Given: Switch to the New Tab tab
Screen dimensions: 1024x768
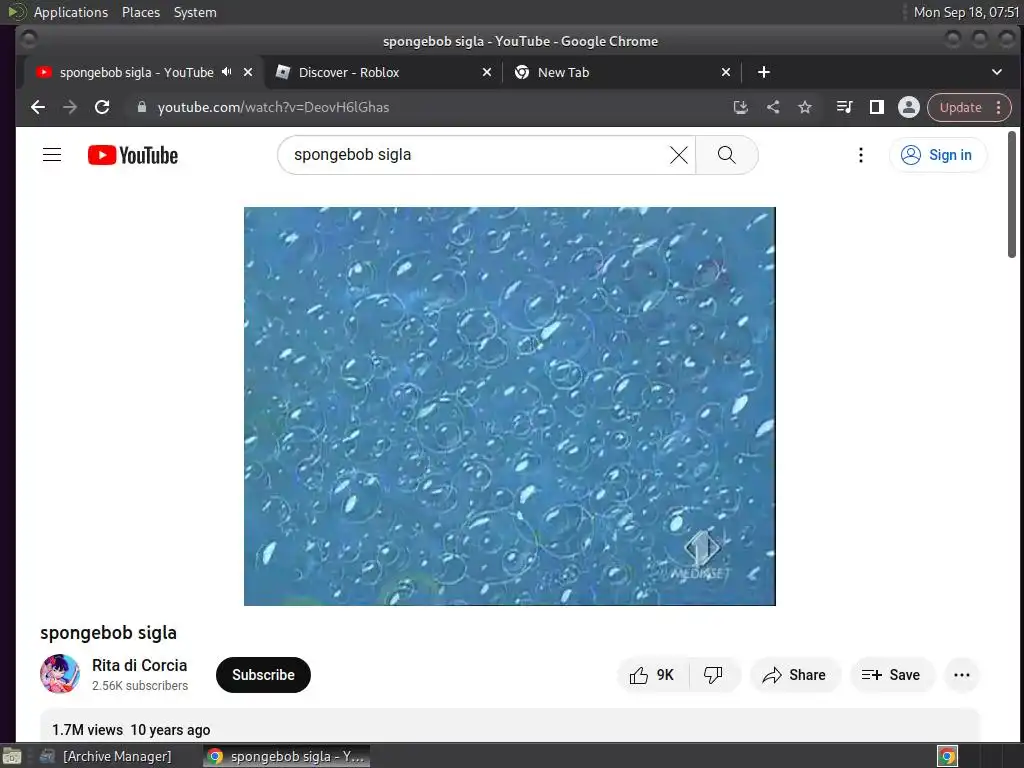Looking at the screenshot, I should [622, 72].
